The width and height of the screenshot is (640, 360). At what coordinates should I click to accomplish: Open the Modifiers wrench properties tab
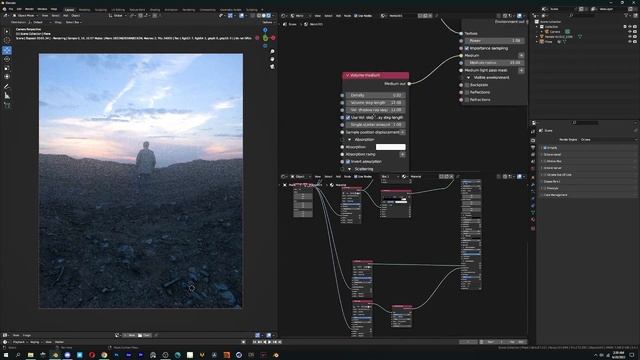[533, 184]
